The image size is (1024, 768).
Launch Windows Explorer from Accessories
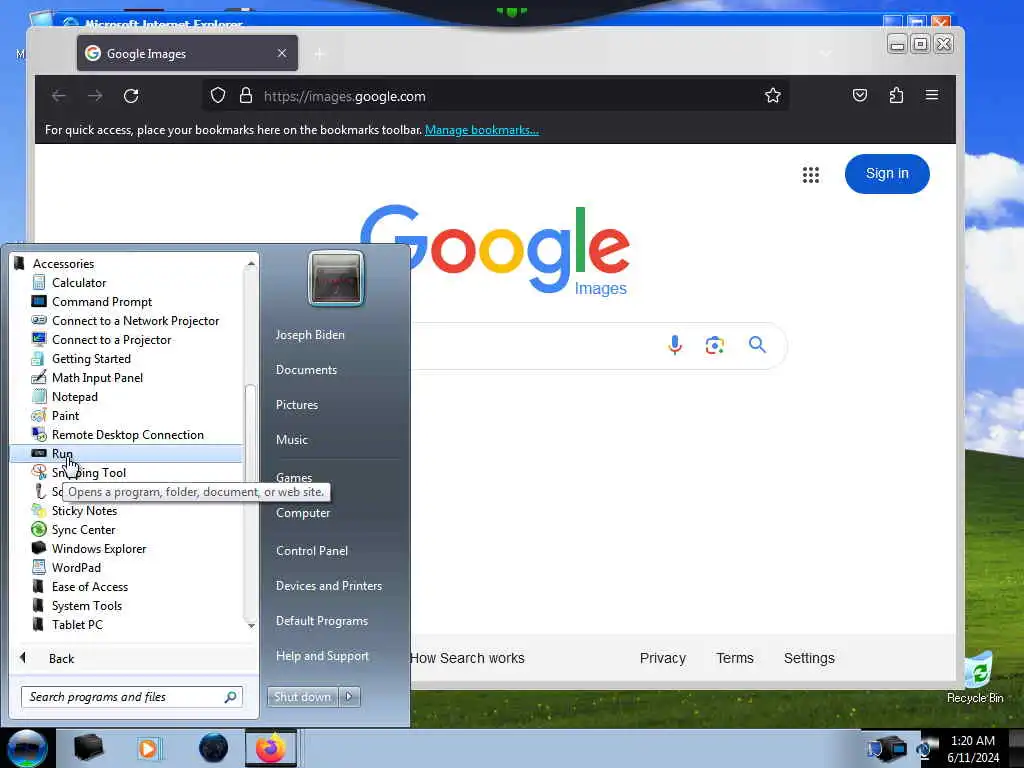coord(99,549)
